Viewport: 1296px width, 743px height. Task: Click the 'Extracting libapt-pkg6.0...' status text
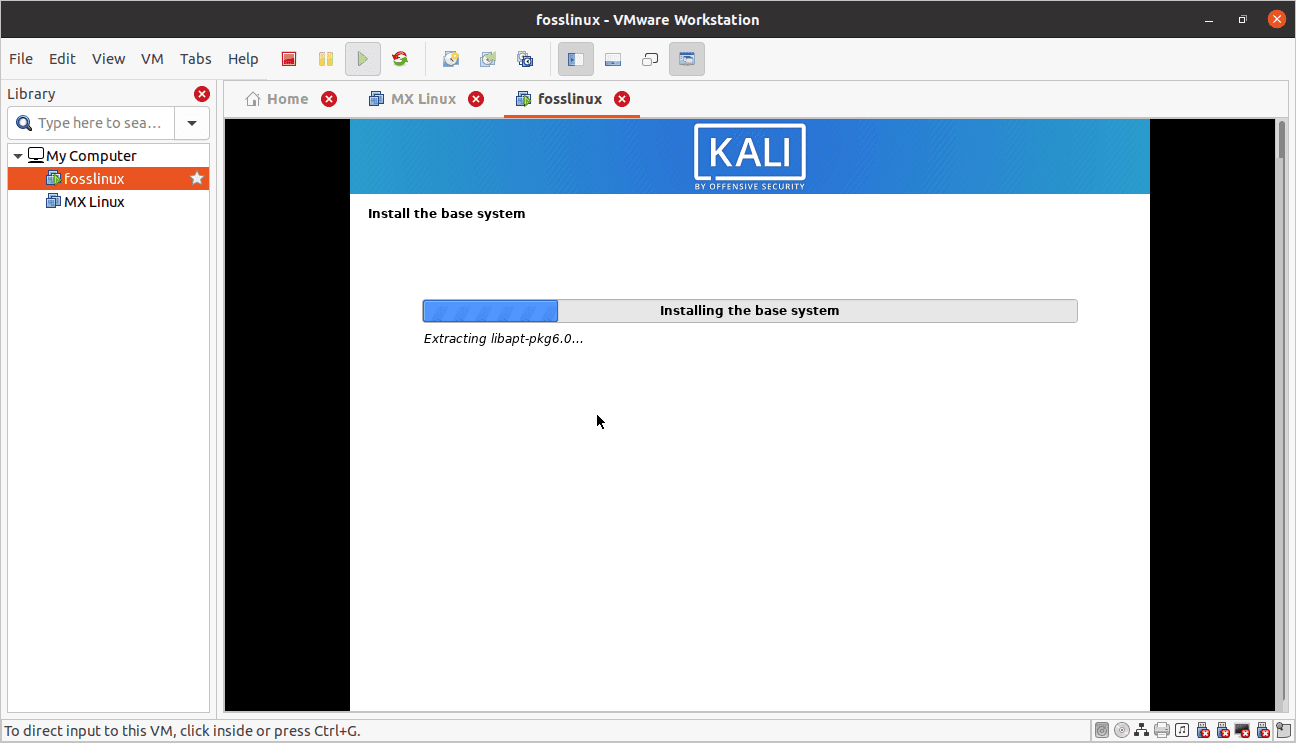pos(503,339)
